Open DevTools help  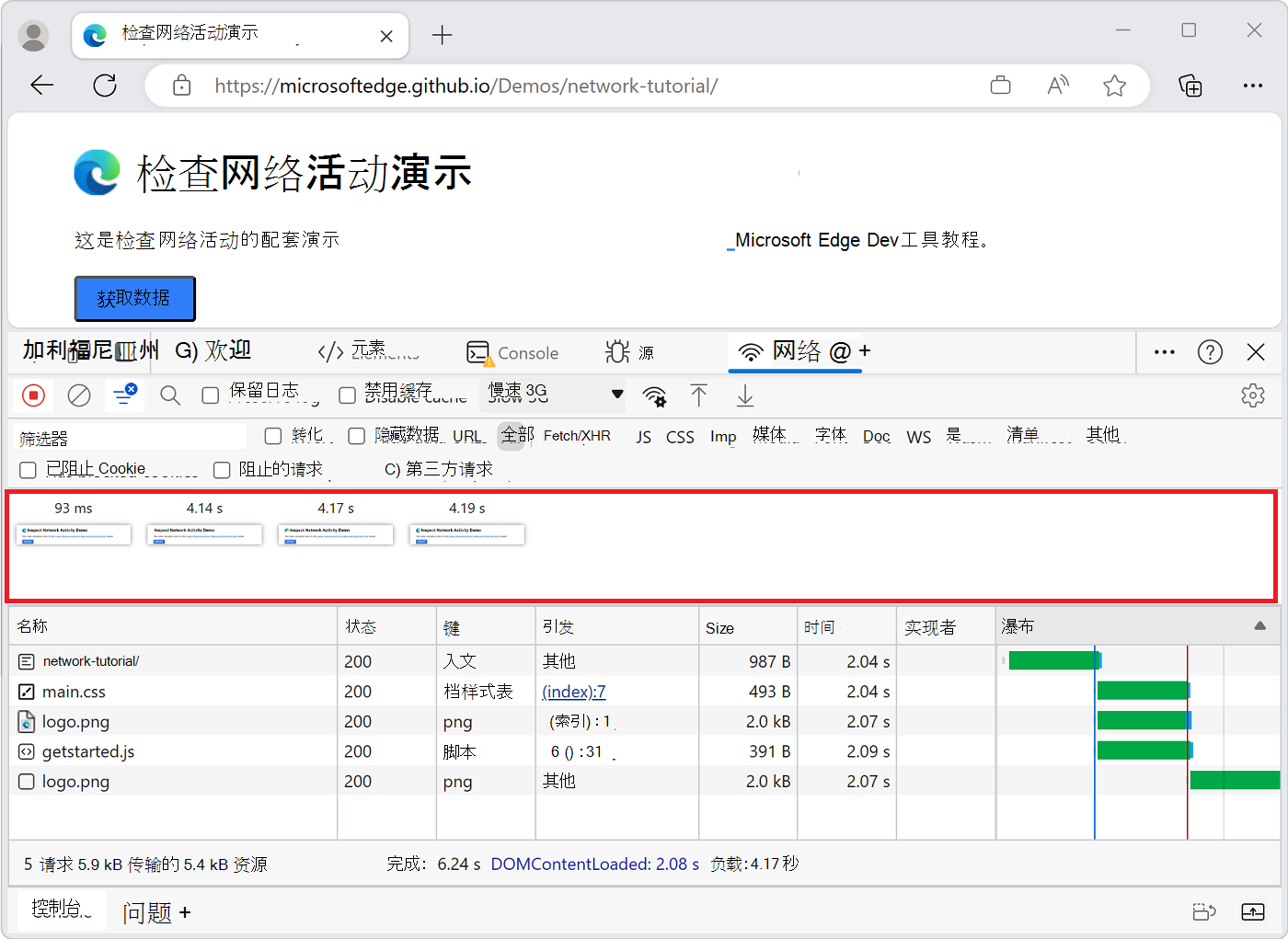click(x=1210, y=351)
